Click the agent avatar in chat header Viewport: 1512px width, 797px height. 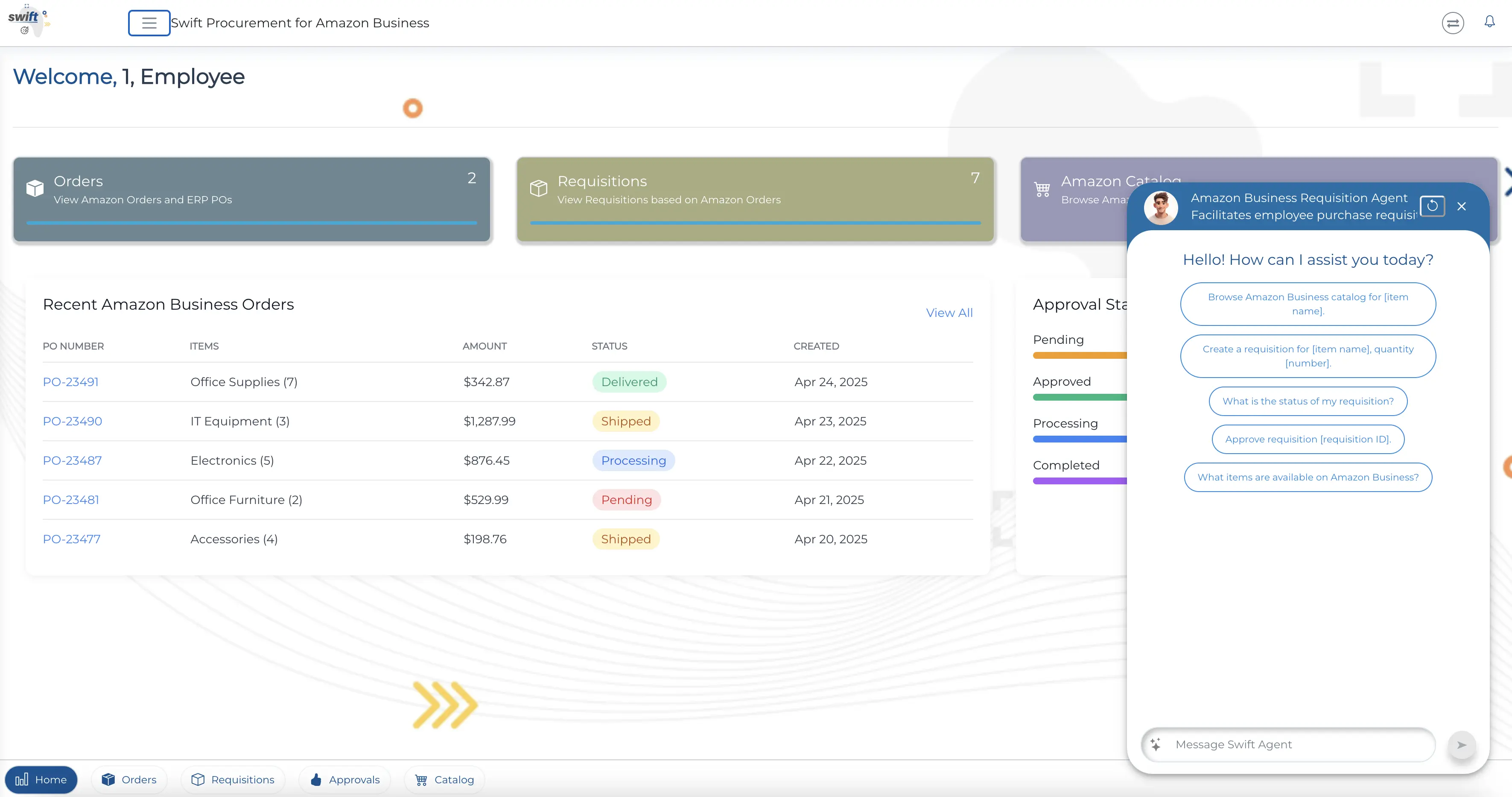1160,207
